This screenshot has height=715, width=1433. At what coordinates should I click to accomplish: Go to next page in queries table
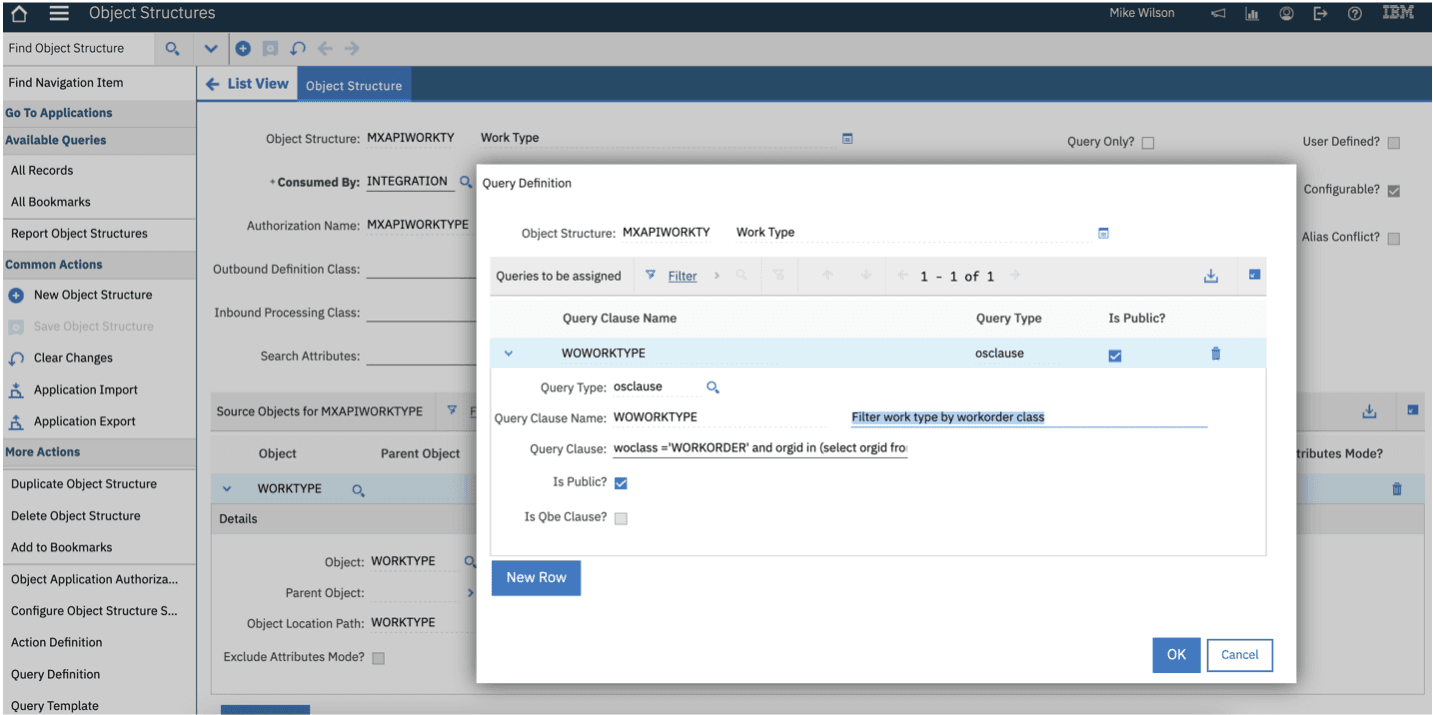pos(1015,276)
